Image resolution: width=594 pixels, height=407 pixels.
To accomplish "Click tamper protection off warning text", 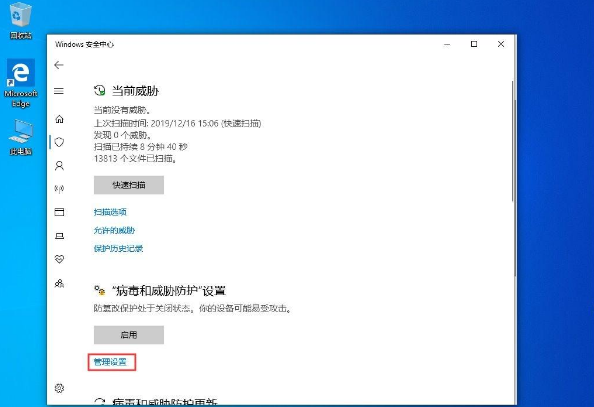I will (x=193, y=308).
